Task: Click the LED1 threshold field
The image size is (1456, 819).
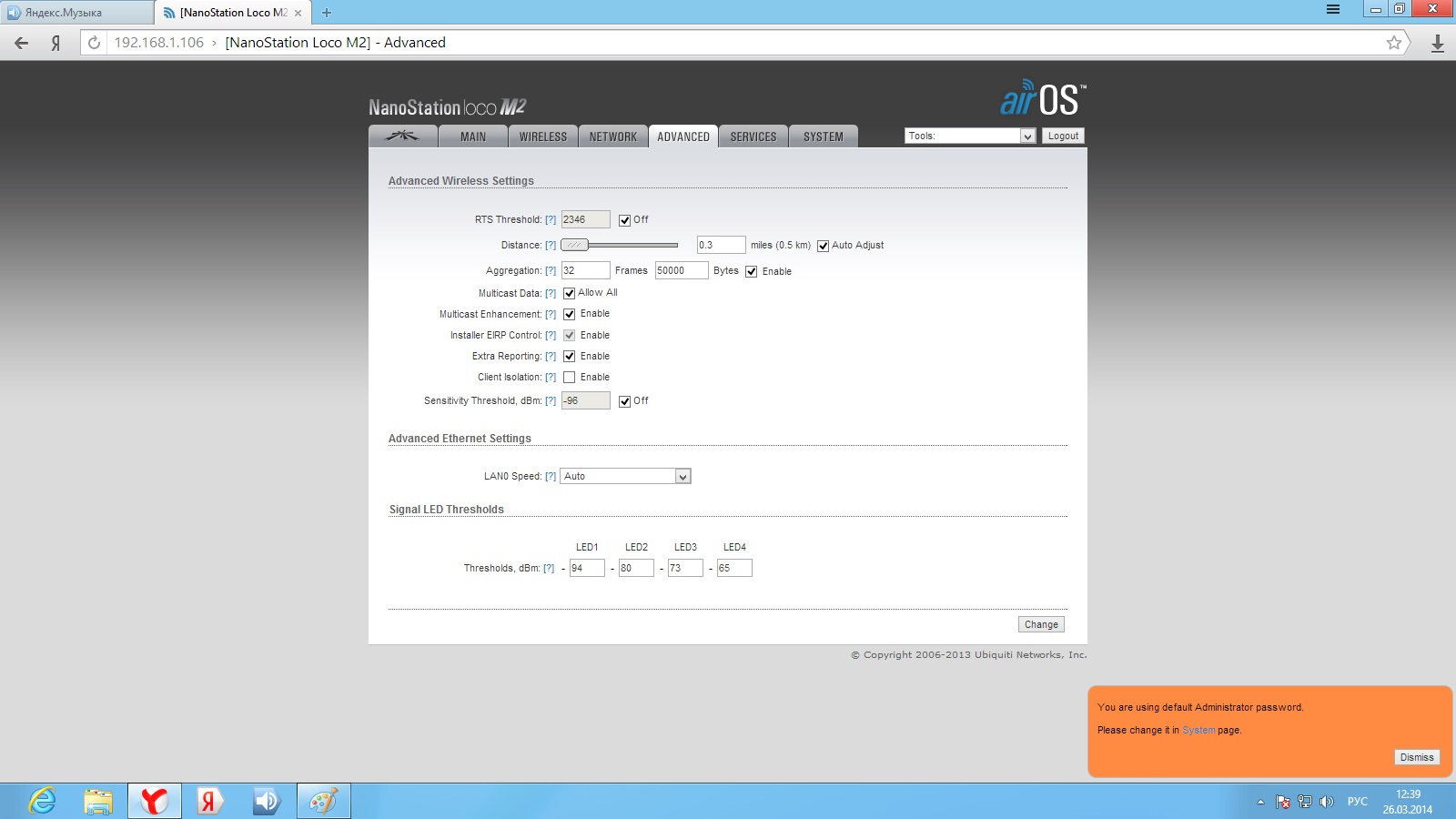Action: (587, 568)
